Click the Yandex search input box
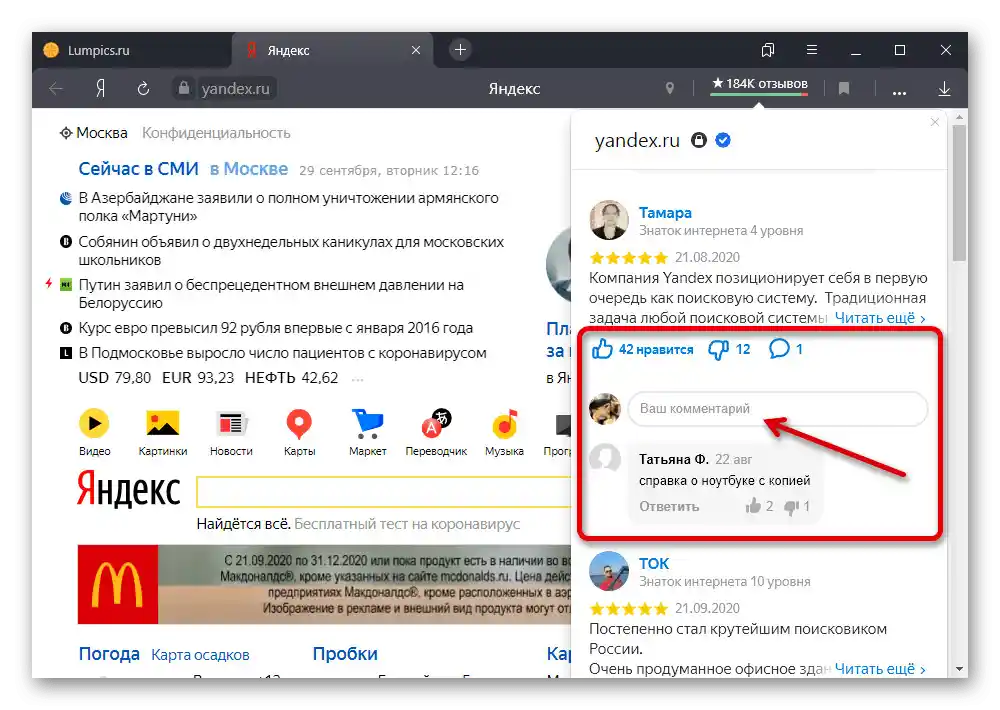 [383, 492]
